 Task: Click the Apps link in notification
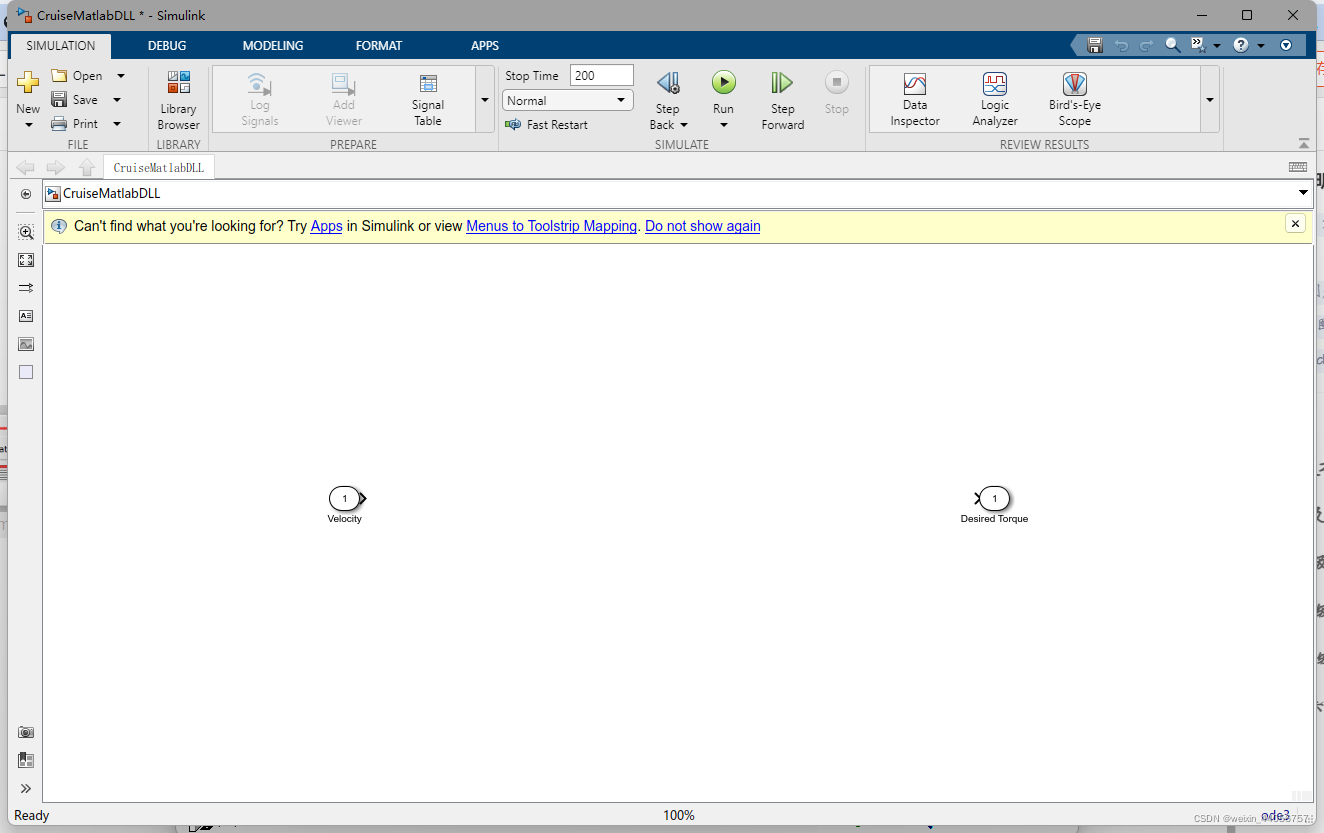327,226
